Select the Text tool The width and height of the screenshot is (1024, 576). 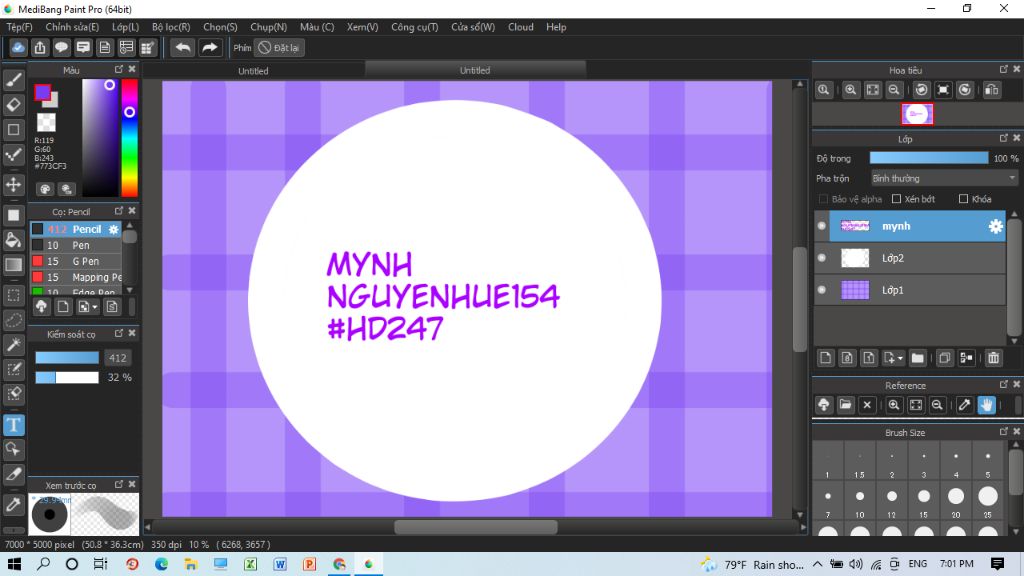click(14, 425)
